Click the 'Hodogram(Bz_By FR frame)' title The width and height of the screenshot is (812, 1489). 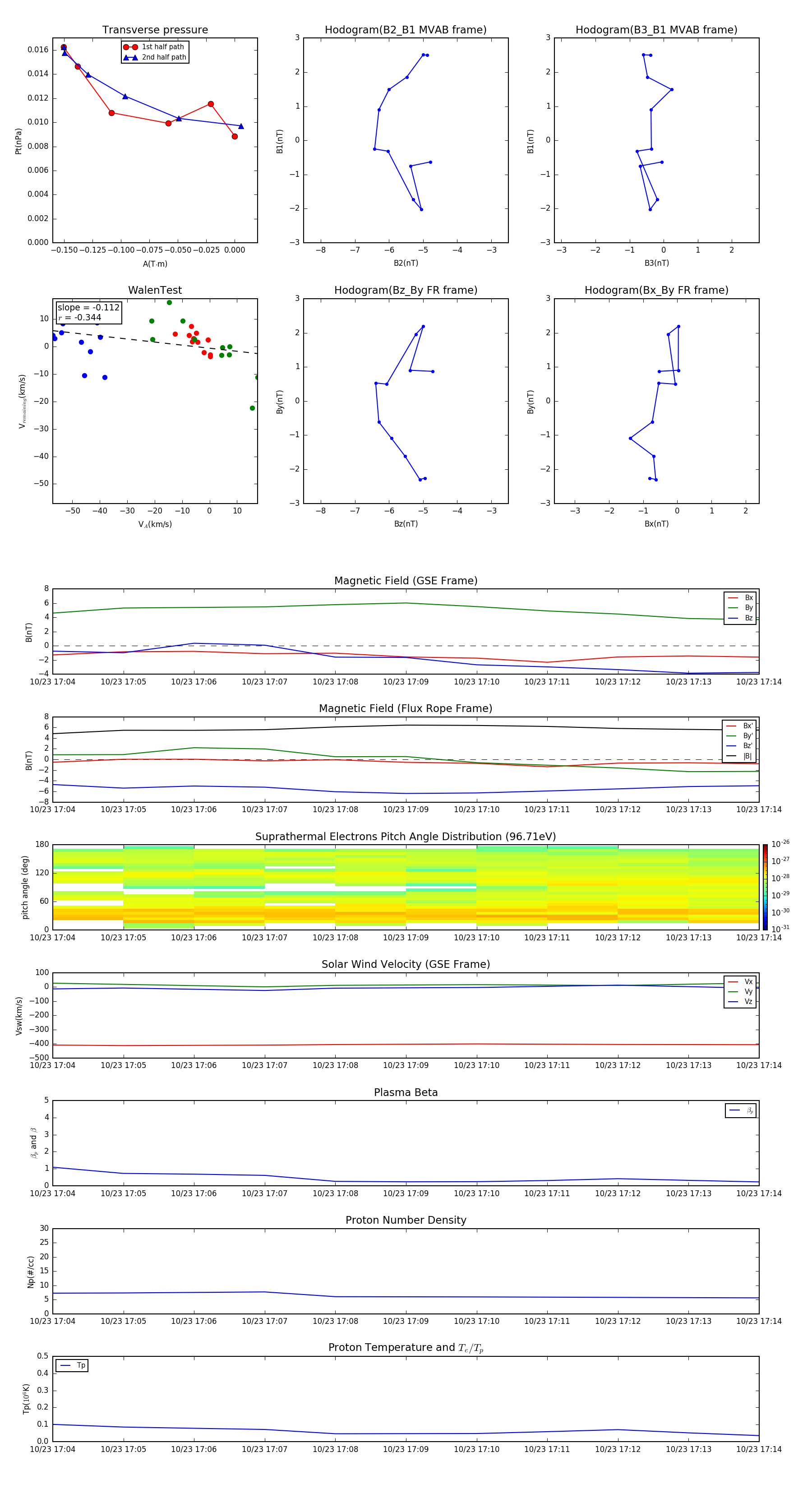406,290
